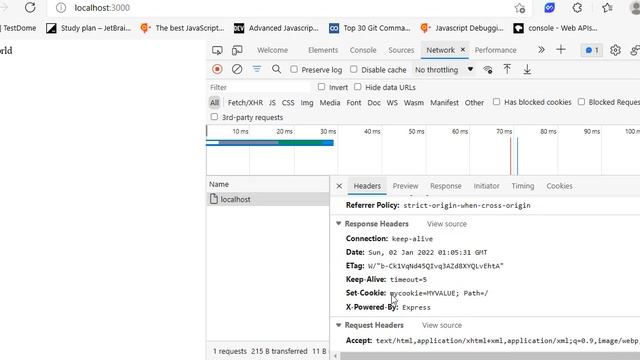Image resolution: width=640 pixels, height=360 pixels.
Task: Export HAR file with download arrow icon
Action: tap(527, 69)
